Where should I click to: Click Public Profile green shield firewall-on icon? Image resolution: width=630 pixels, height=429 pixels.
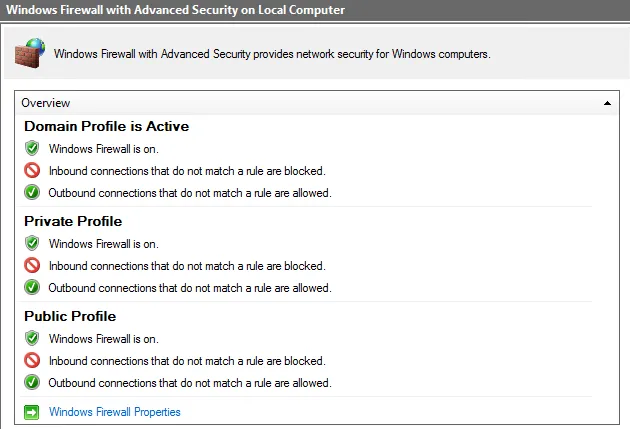point(32,338)
